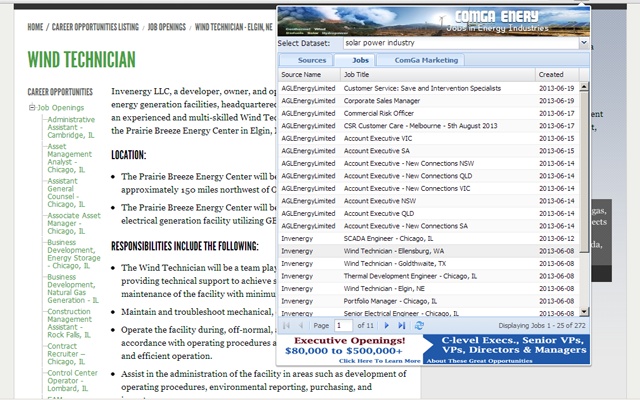
Task: Select SCADA Engineer - Chicago, IL row
Action: [x=429, y=238]
